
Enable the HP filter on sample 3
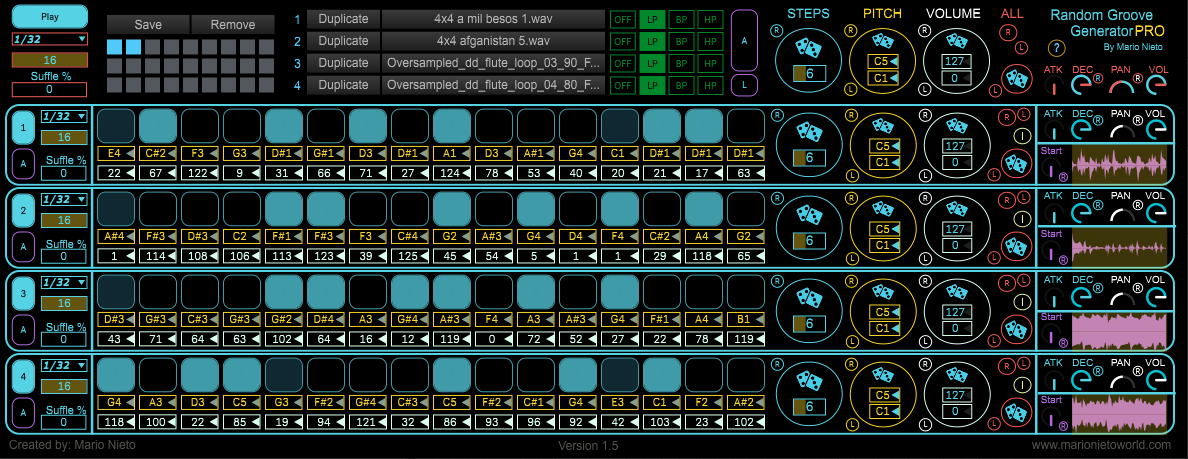pos(711,63)
